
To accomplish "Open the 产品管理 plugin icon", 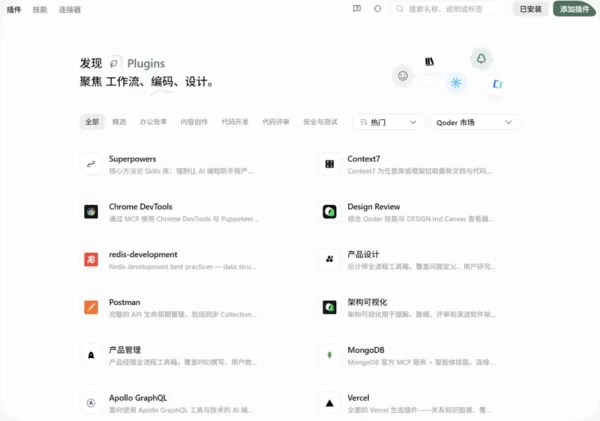I will [91, 355].
